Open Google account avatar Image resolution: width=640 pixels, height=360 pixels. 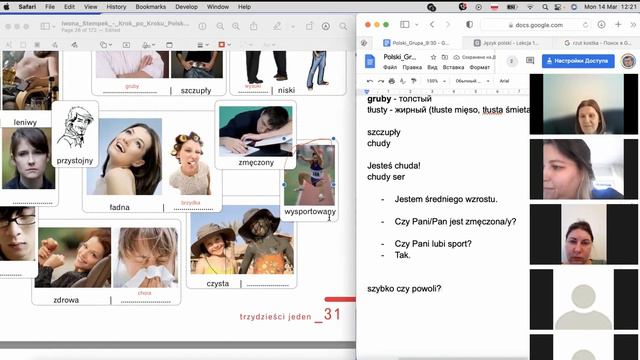(628, 61)
